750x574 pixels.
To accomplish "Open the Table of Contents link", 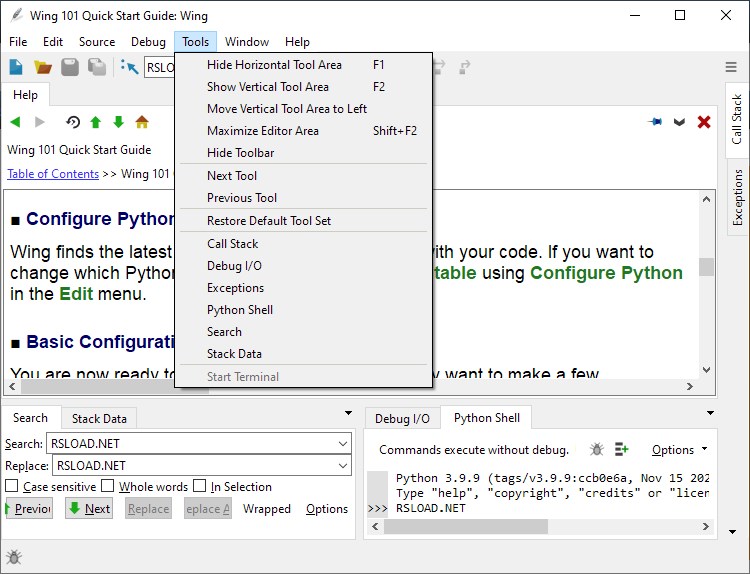I will tap(53, 174).
